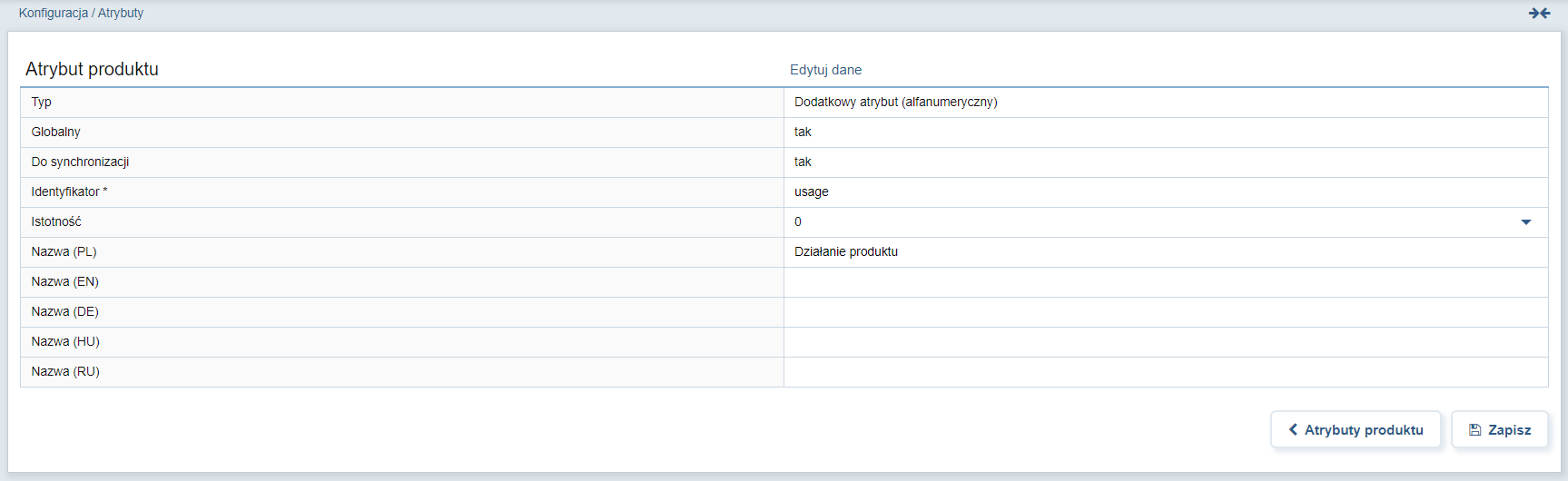Click the Nazwa (PL) input field
The height and width of the screenshot is (481, 1568).
(1166, 252)
